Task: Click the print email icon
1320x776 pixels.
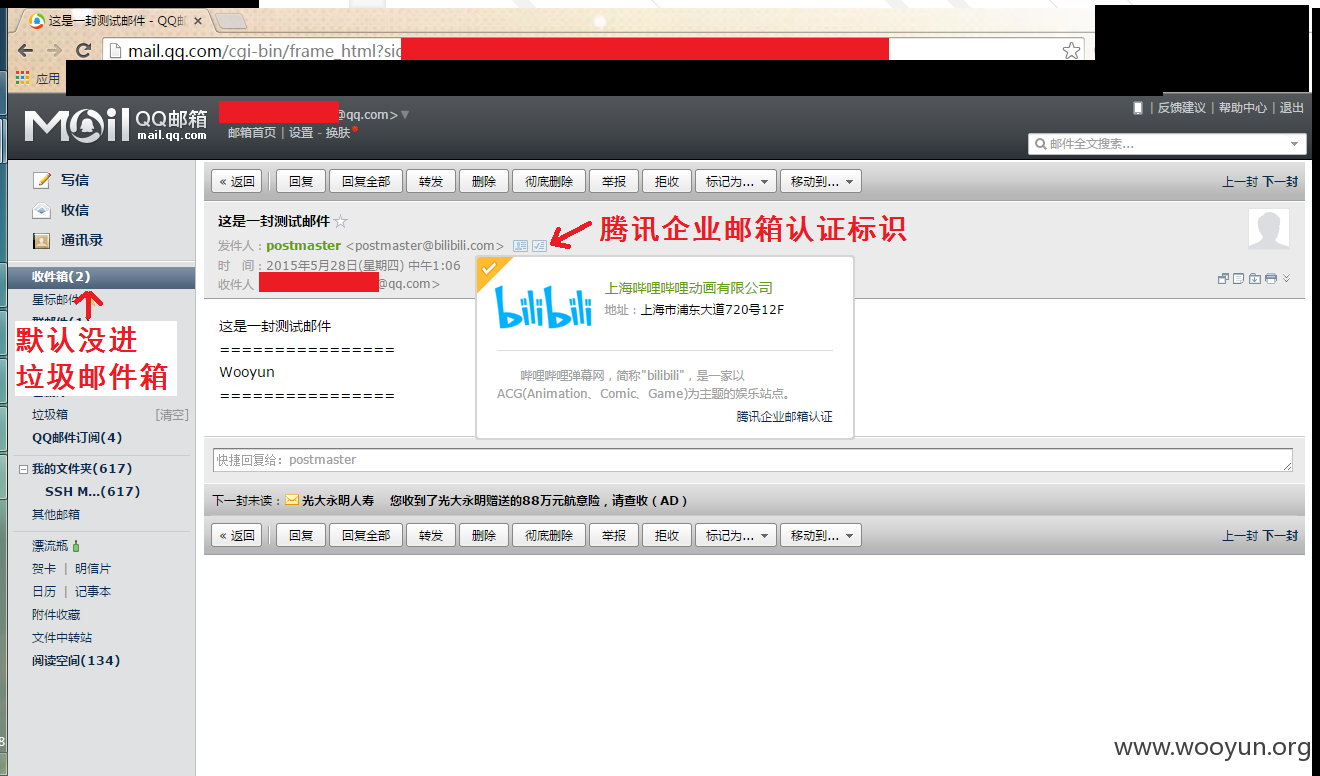Action: tap(1270, 278)
